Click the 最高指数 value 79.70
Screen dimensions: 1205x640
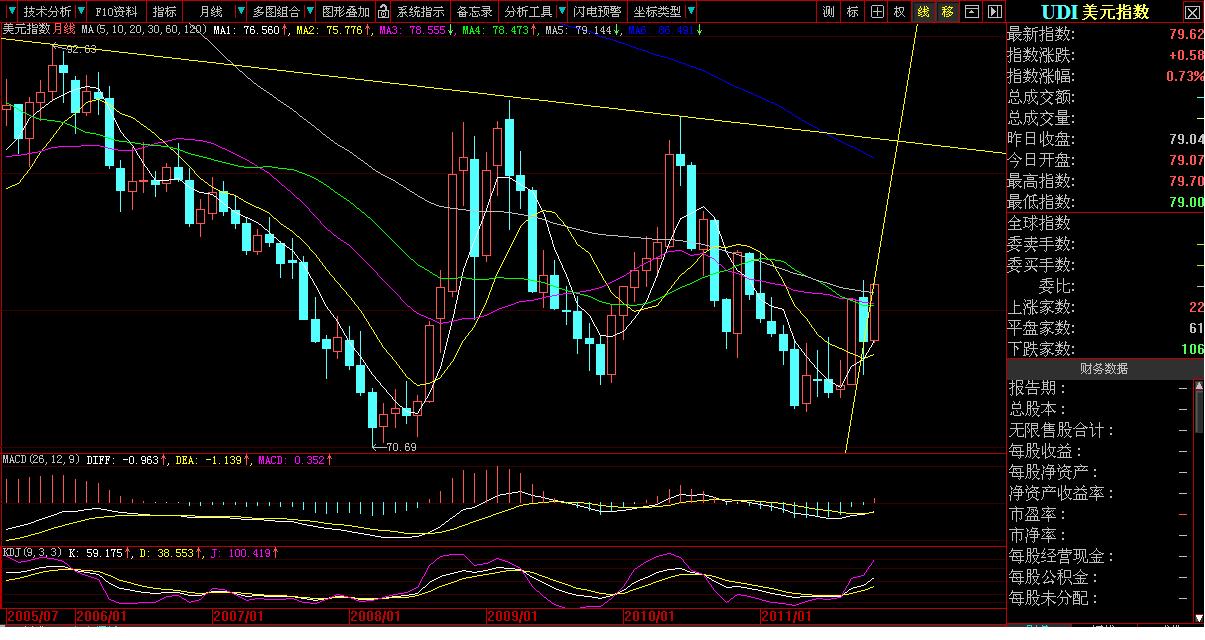(1185, 181)
